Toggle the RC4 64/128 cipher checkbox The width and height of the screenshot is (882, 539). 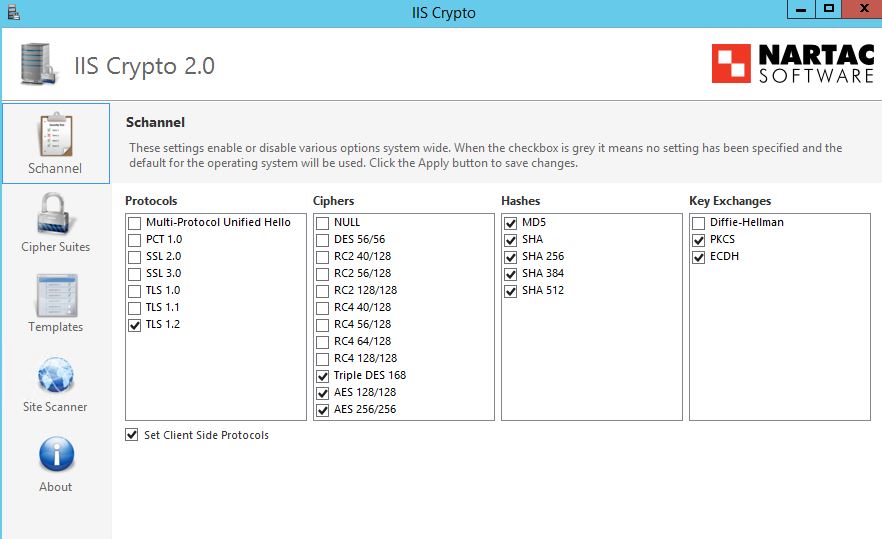(322, 342)
